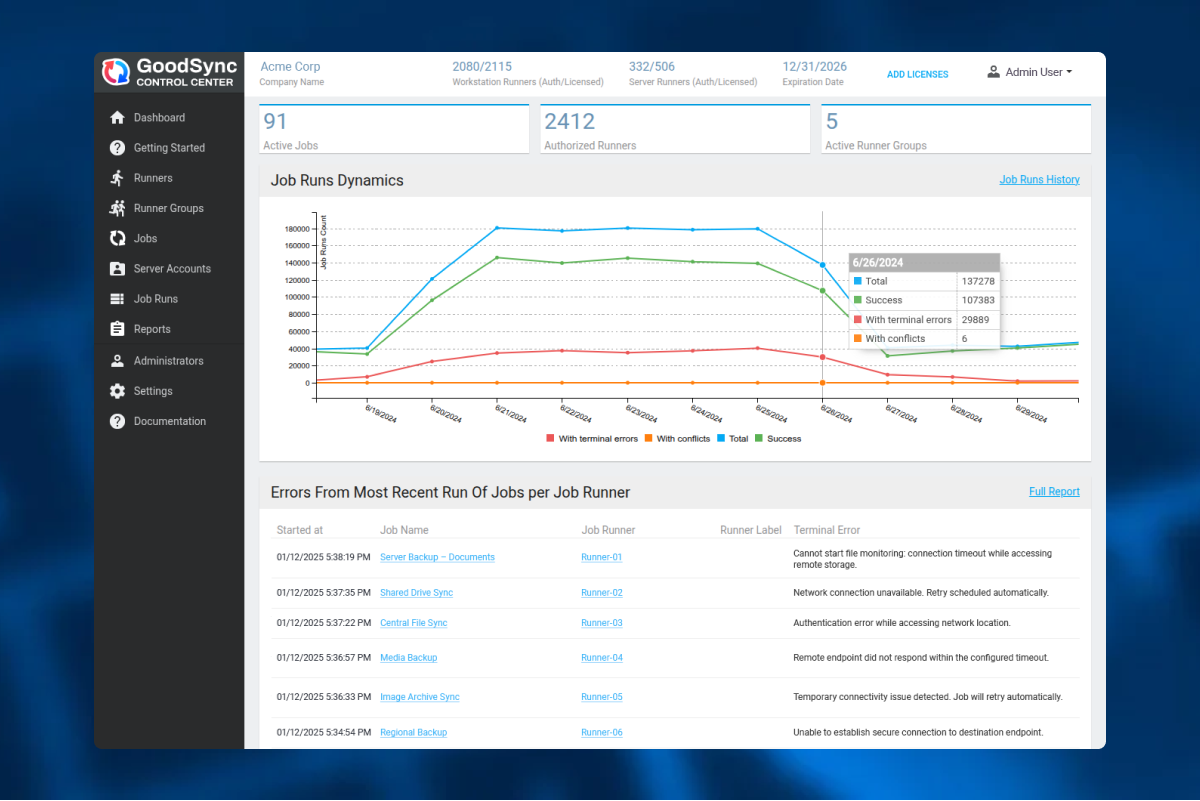Viewport: 1200px width, 801px height.
Task: Click the Server Accounts icon
Action: click(117, 269)
